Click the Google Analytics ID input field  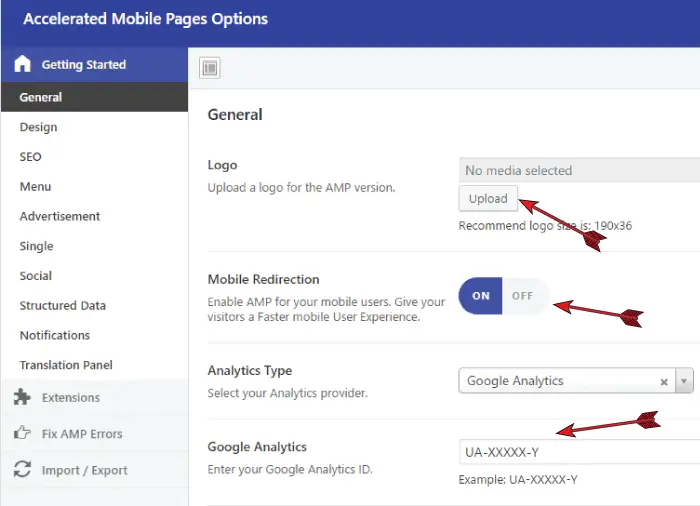coord(579,452)
